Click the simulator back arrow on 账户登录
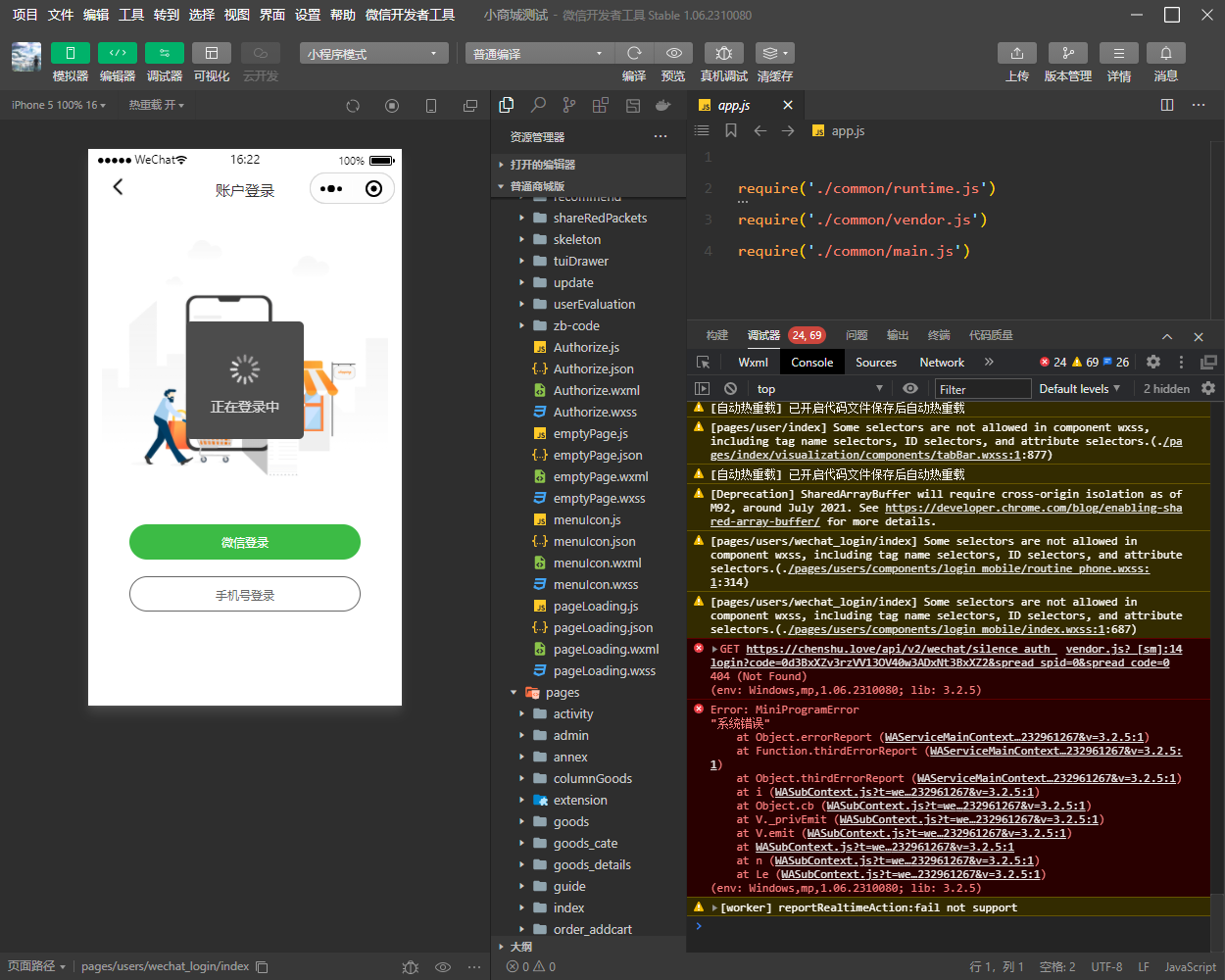Viewport: 1225px width, 980px height. [x=118, y=187]
